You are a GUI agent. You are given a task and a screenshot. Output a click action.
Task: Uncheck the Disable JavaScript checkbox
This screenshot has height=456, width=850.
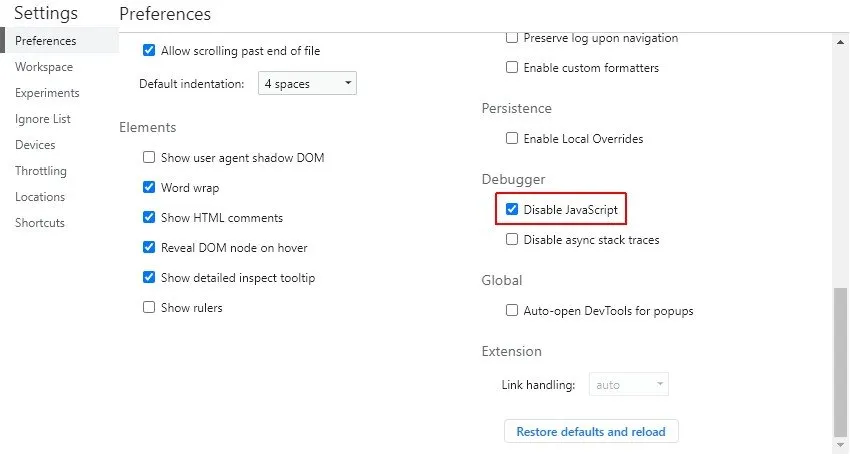tap(512, 210)
